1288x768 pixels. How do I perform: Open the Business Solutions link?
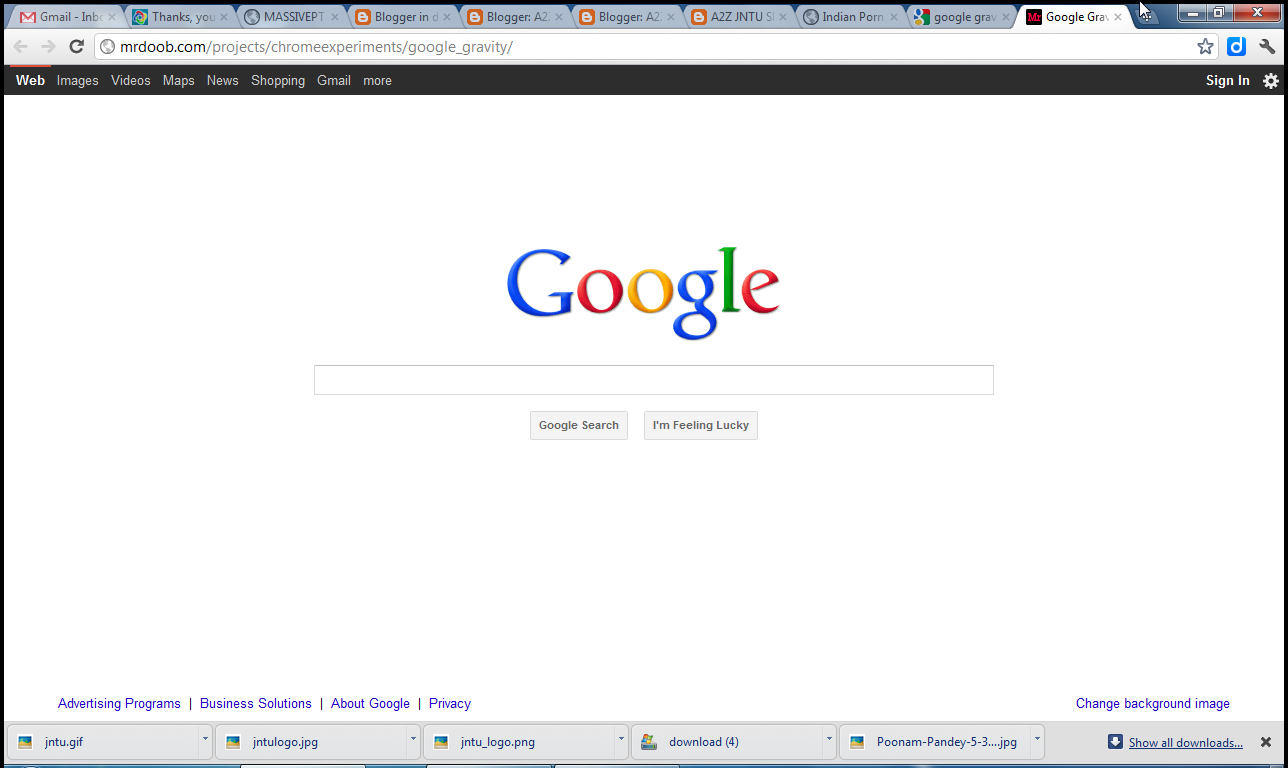pyautogui.click(x=256, y=704)
